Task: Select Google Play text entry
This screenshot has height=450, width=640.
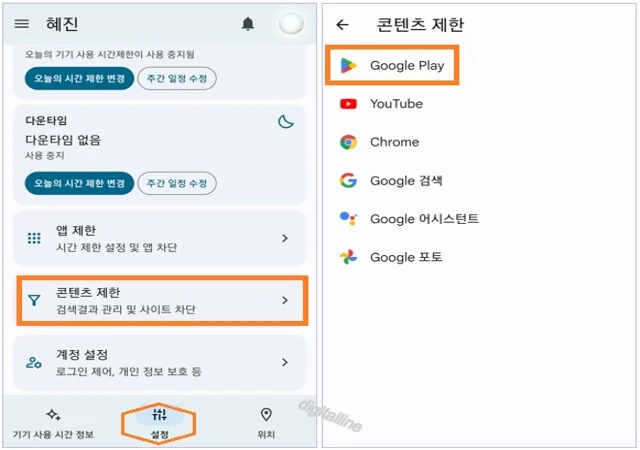Action: (x=407, y=65)
